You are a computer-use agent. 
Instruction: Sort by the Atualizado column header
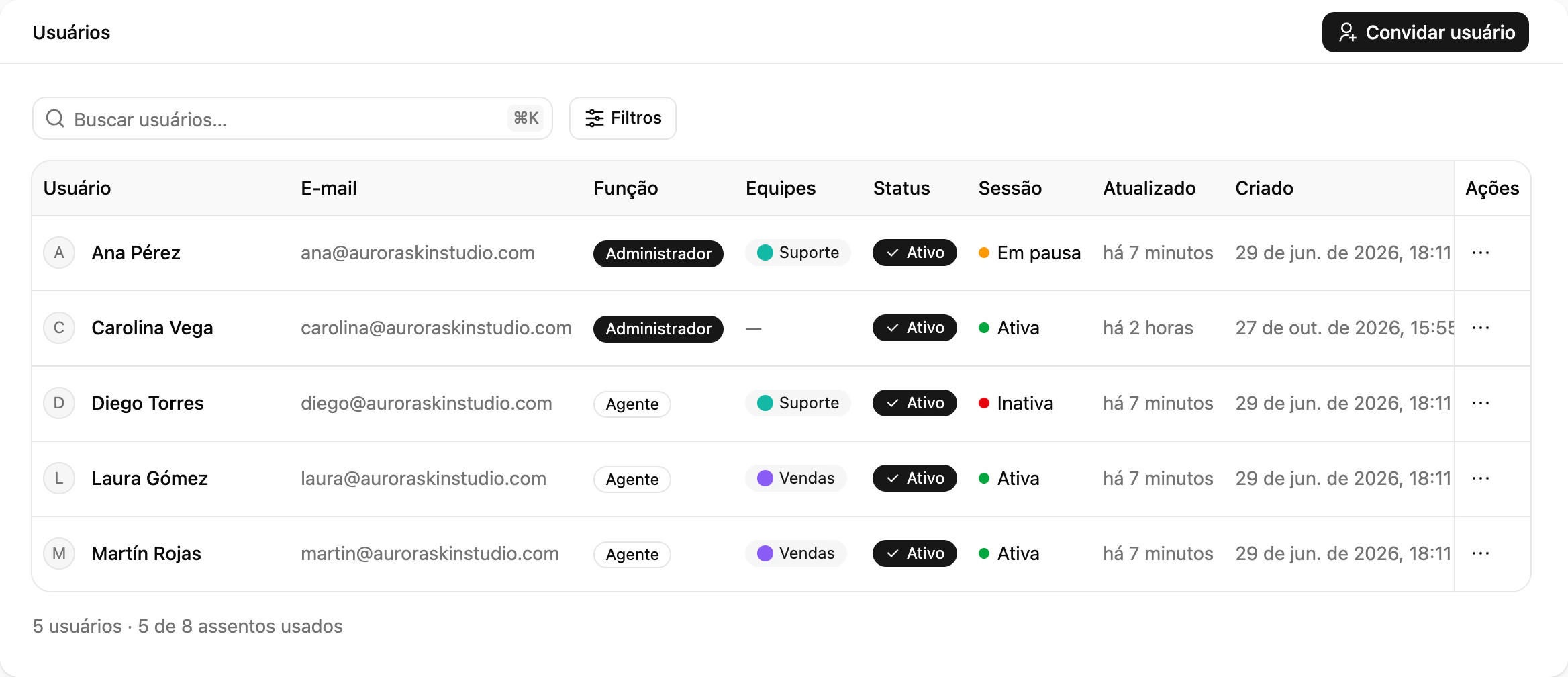[1149, 188]
